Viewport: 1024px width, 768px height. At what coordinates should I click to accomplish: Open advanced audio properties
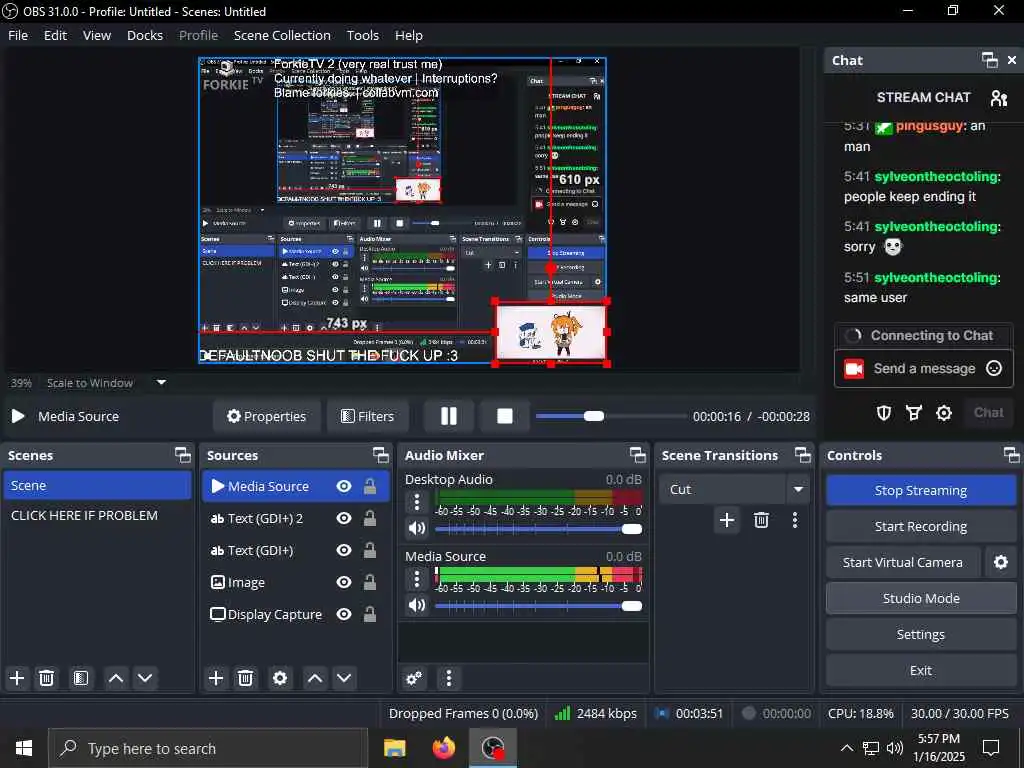414,678
